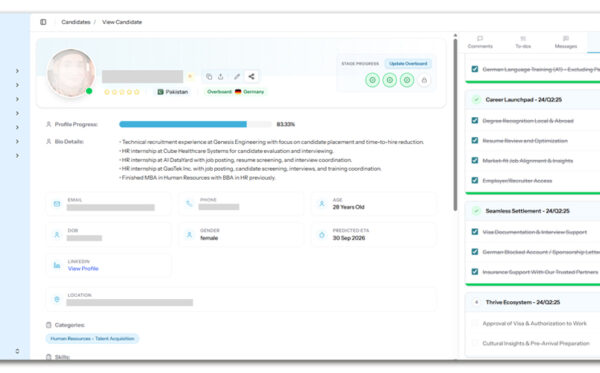Click the first green stage progress circle
Screen dimensions: 600x373
[372, 80]
